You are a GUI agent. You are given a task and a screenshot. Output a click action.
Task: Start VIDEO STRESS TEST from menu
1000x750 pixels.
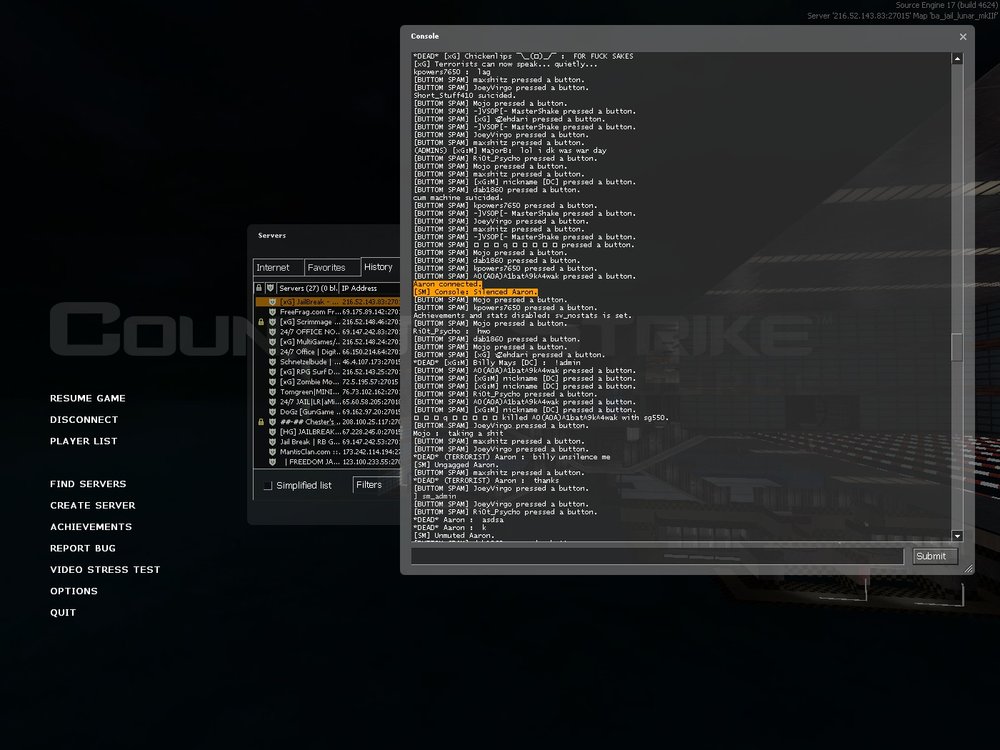click(x=105, y=570)
